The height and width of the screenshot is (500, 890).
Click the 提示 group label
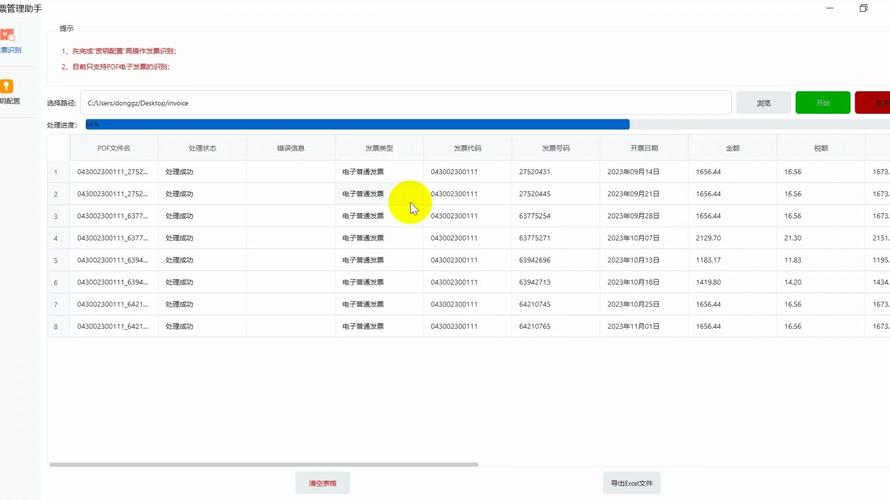[x=66, y=28]
